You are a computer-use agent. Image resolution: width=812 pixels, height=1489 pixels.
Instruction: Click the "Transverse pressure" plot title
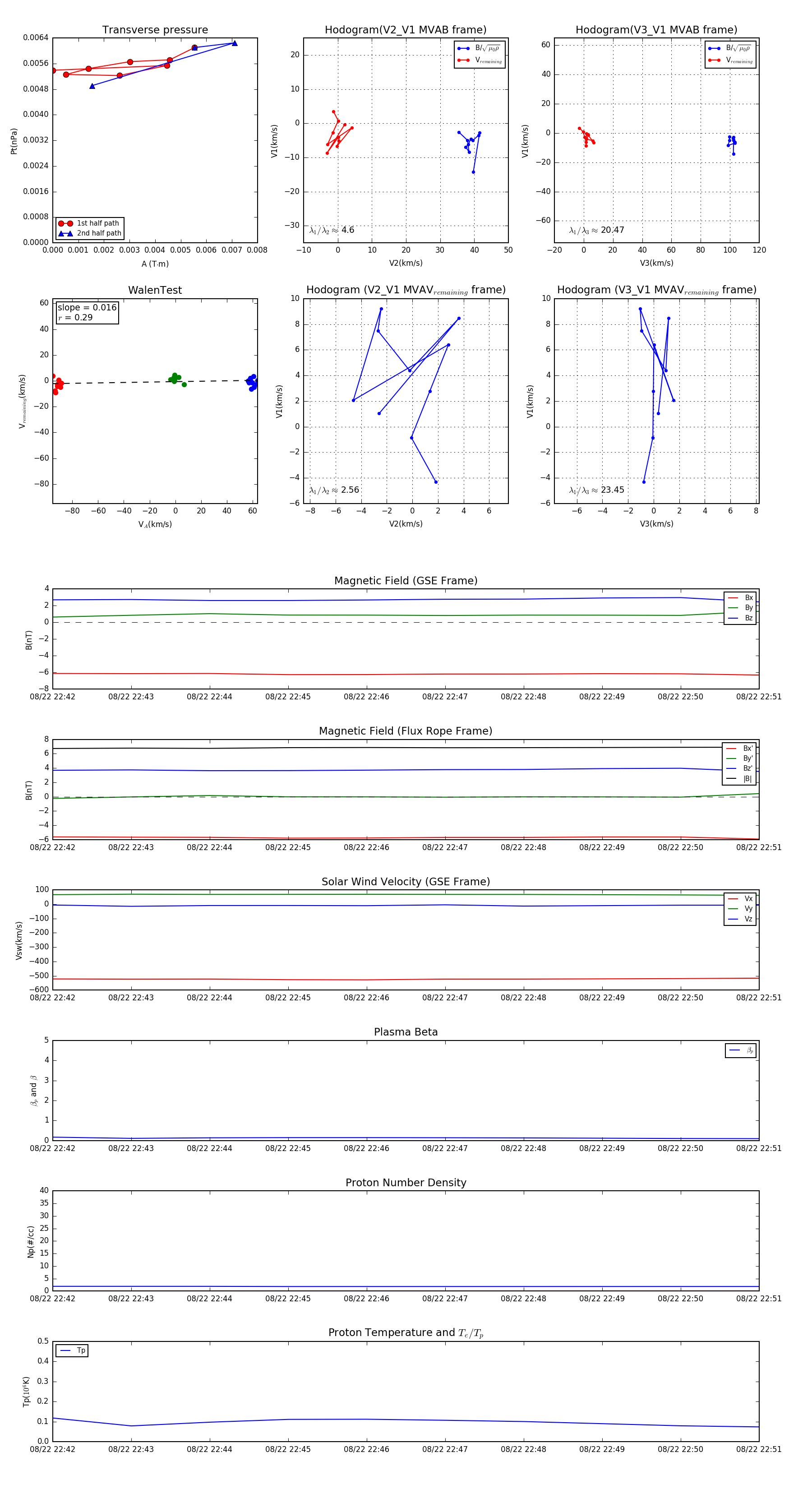pos(155,30)
